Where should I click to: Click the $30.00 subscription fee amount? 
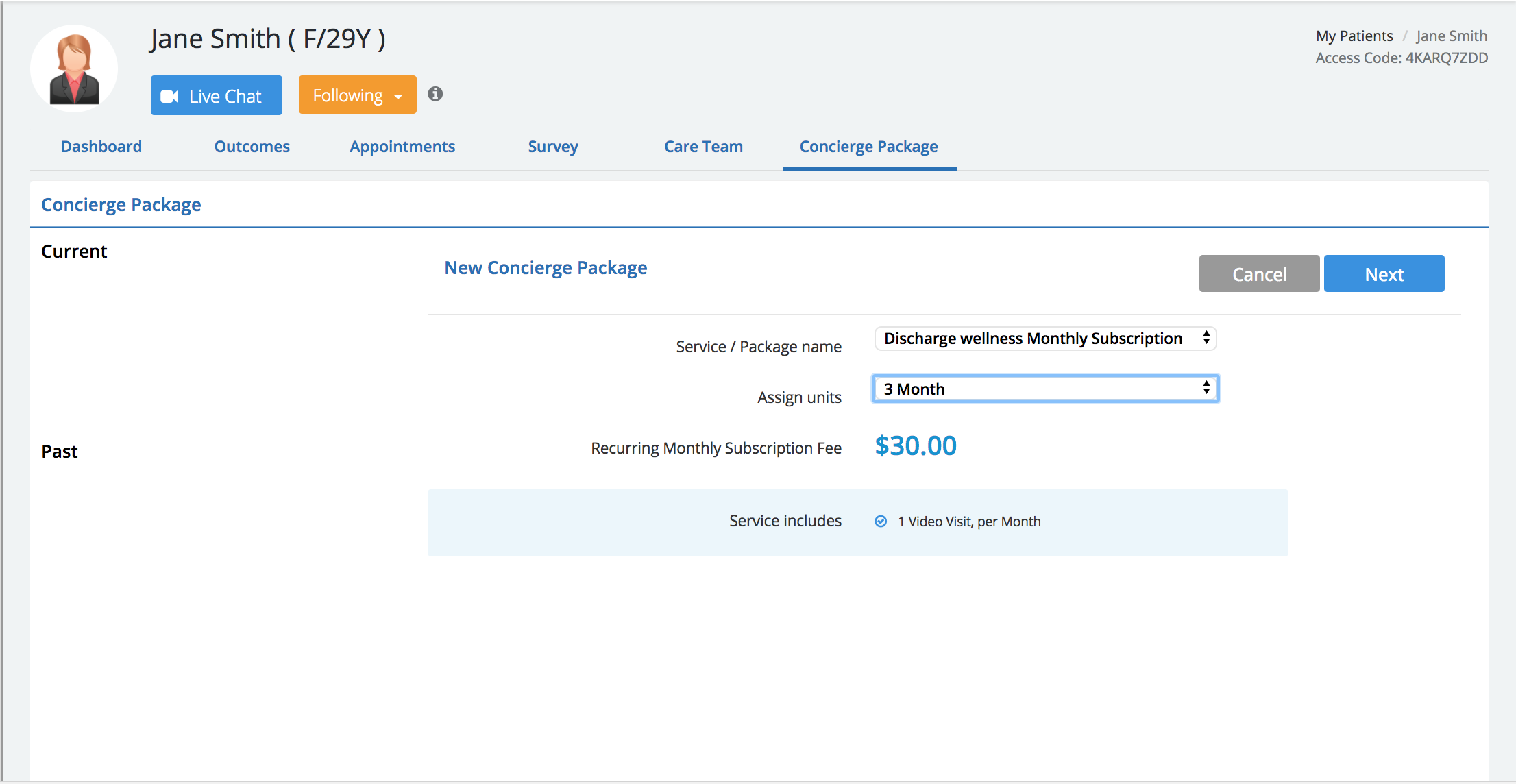pos(916,446)
